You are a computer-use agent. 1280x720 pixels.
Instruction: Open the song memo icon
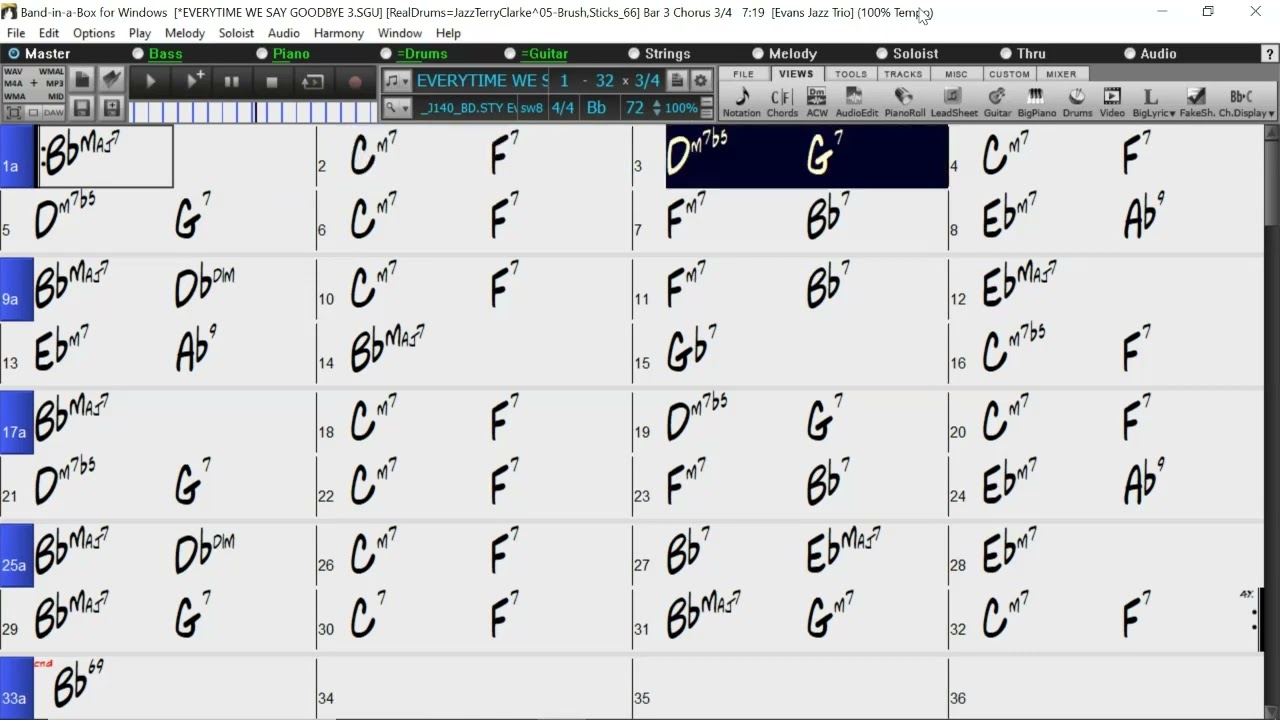pyautogui.click(x=677, y=81)
